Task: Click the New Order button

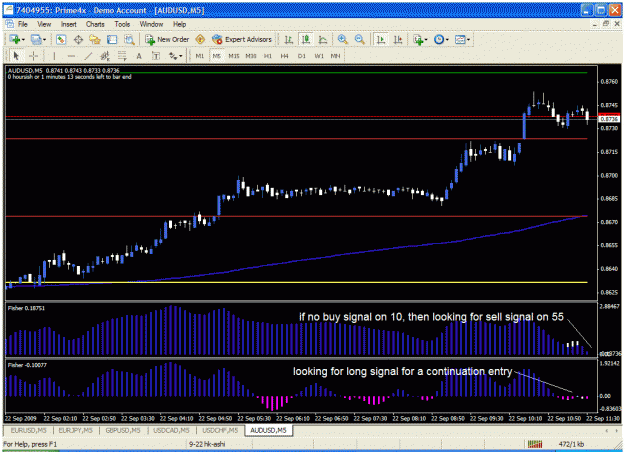Action: (x=167, y=39)
